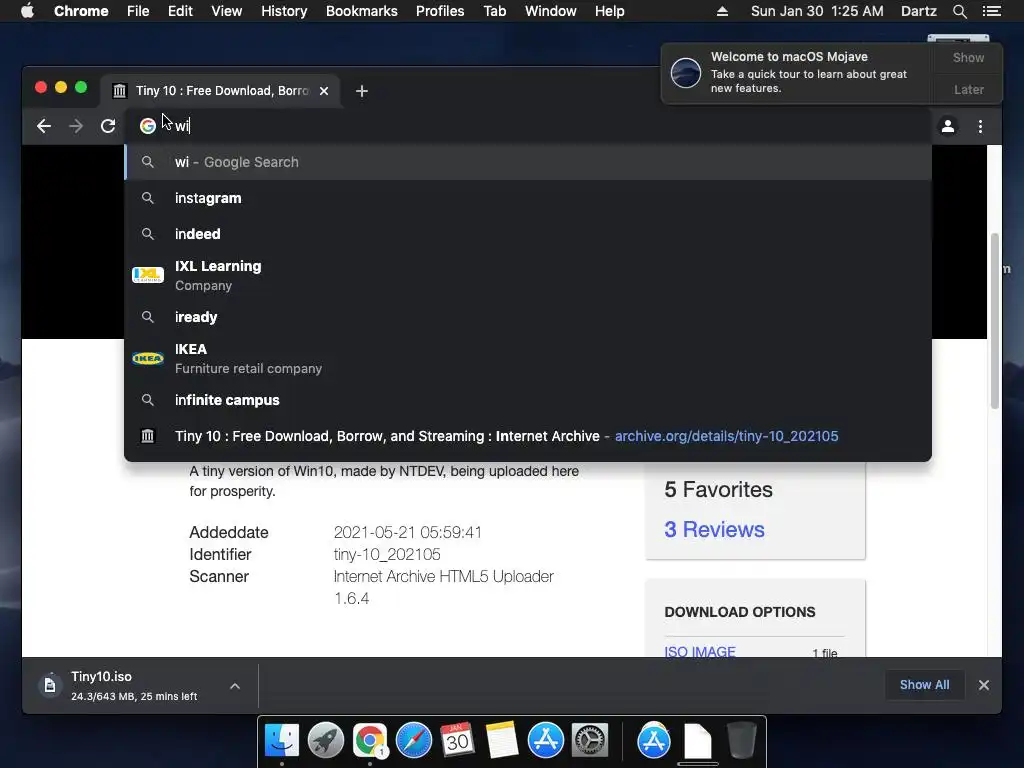Viewport: 1024px width, 768px height.
Task: Open Launchpad from the Dock
Action: 326,740
